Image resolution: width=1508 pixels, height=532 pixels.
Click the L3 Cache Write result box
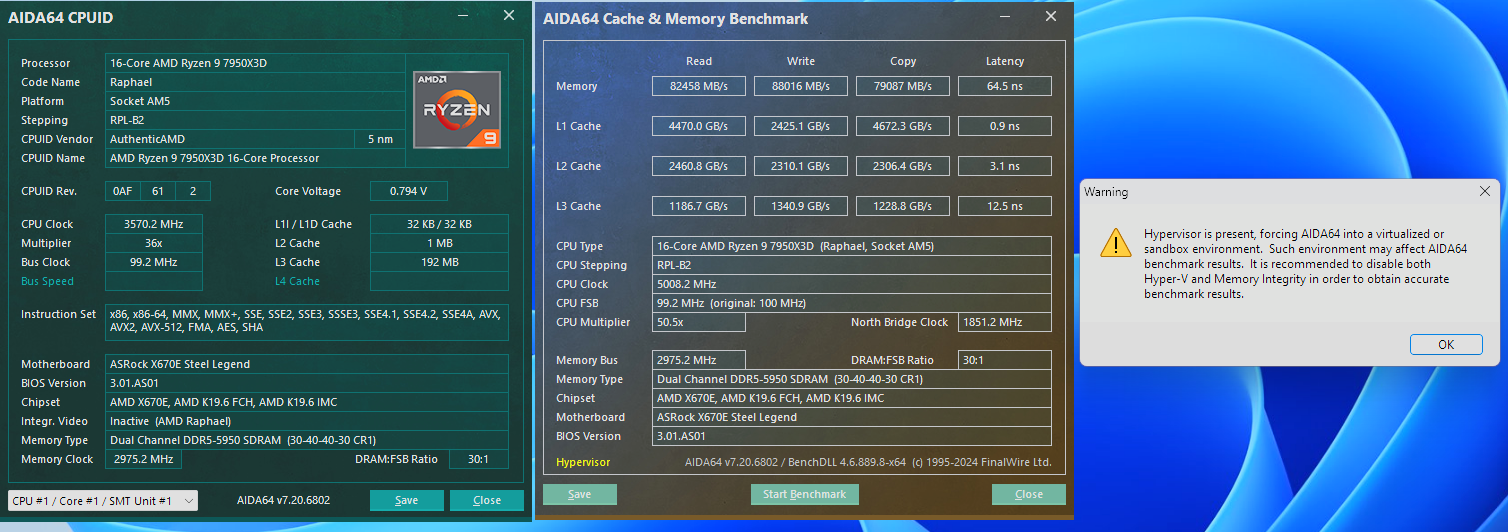(x=801, y=206)
